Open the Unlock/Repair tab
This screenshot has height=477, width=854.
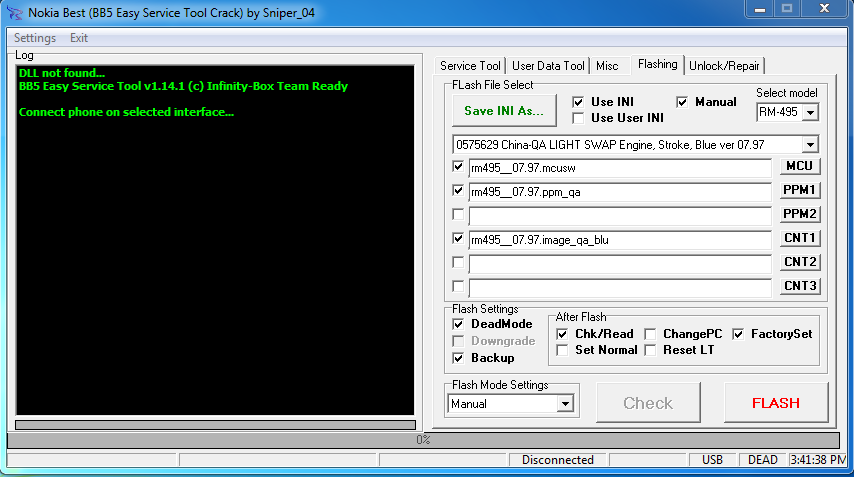[724, 66]
